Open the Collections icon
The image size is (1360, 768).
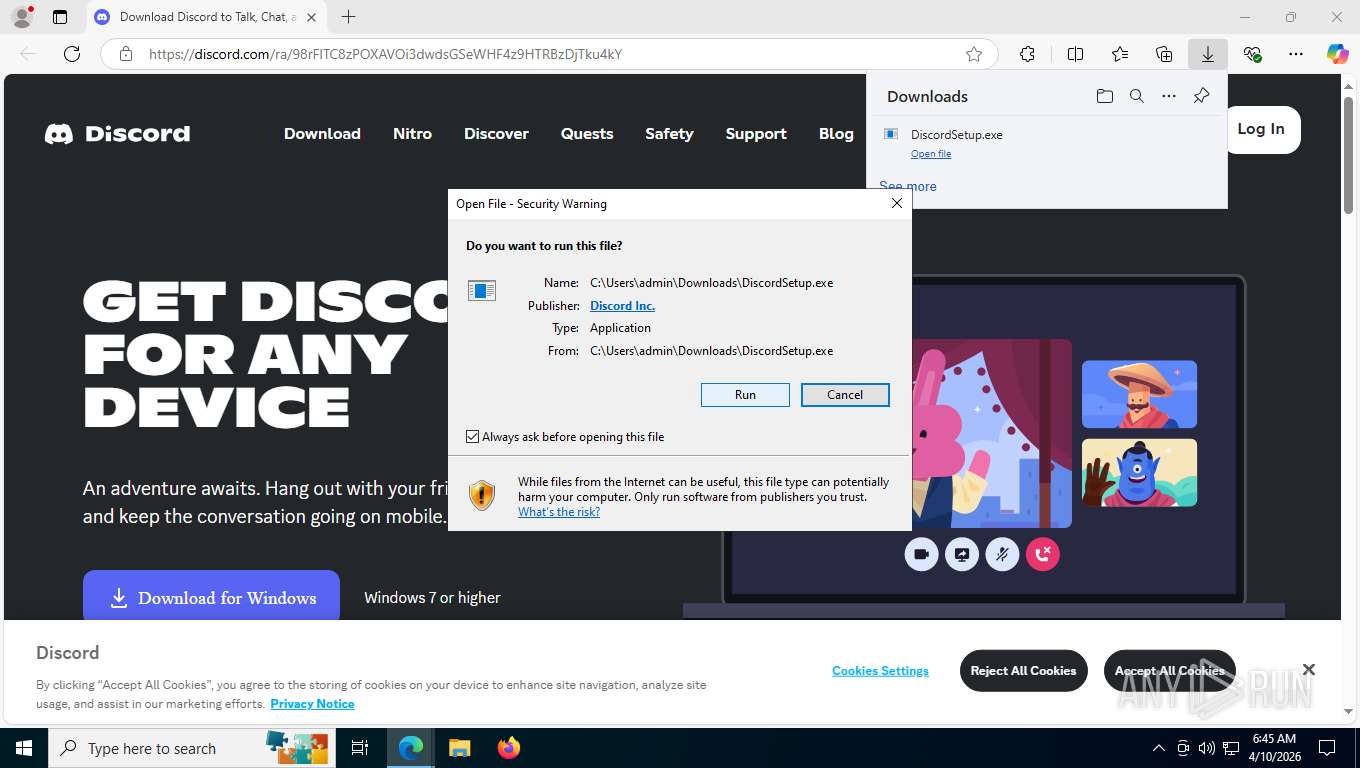1164,54
